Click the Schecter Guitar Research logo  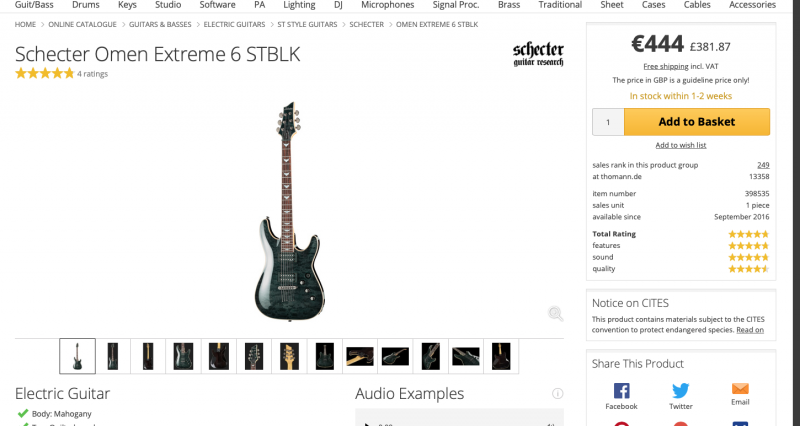[x=538, y=55]
